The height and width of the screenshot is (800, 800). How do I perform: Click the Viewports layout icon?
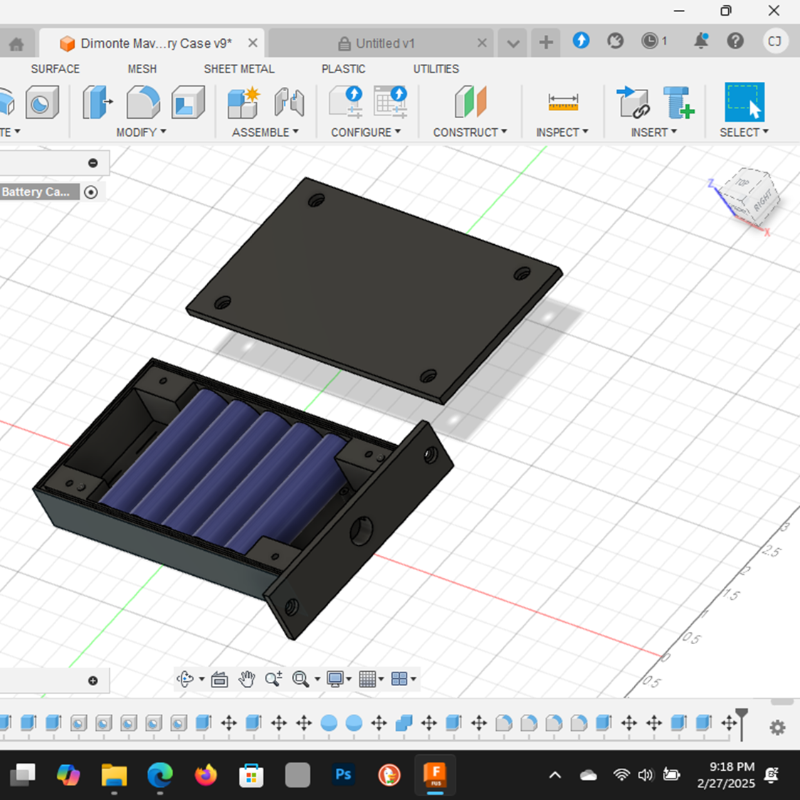click(399, 679)
